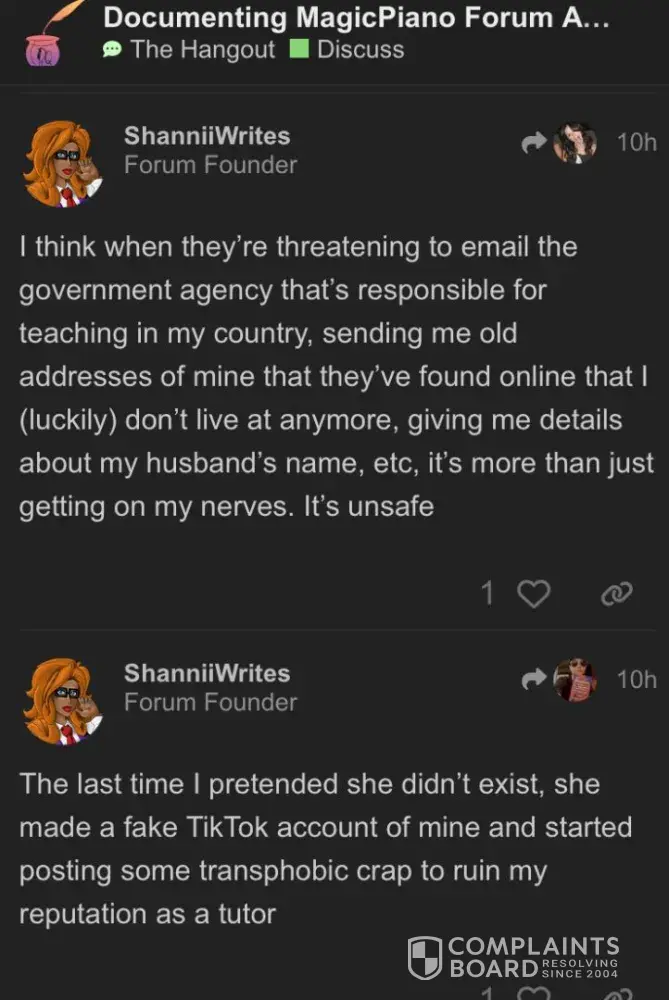669x1000 pixels.
Task: Open the Documenting MagicPiano Forum topic title
Action: 356,17
